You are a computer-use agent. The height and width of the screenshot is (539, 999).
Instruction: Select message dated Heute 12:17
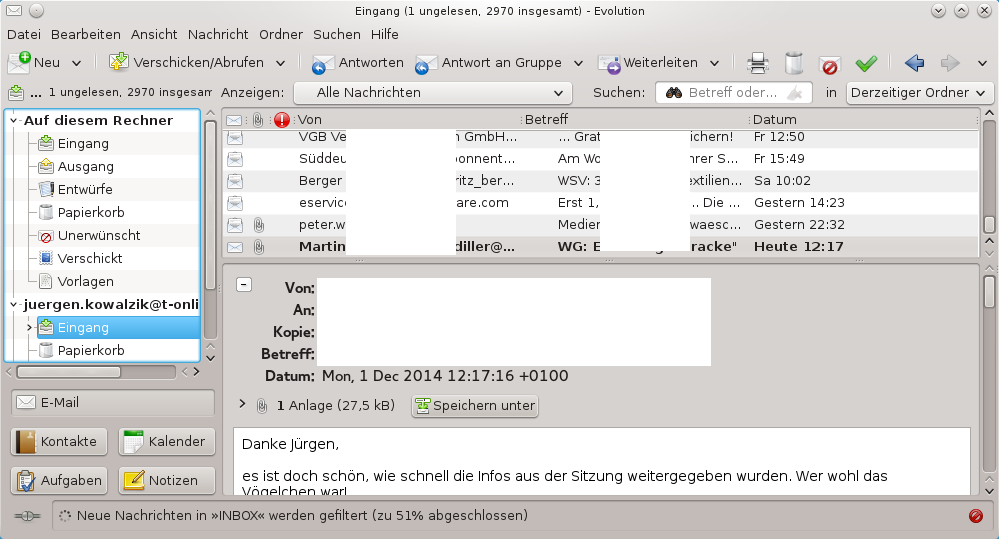(x=600, y=247)
